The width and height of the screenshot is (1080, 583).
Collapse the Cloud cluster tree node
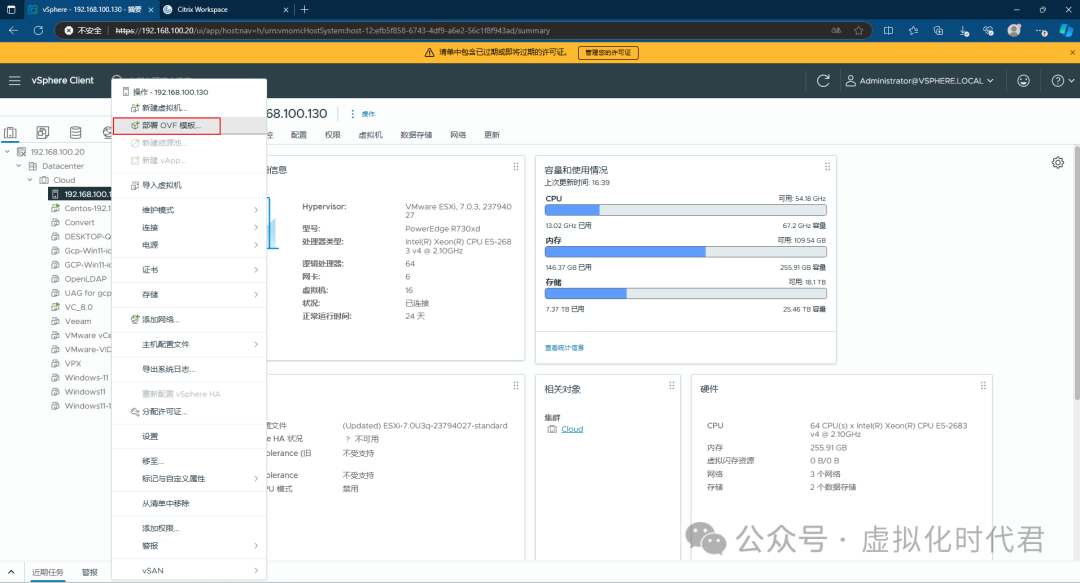pos(30,180)
